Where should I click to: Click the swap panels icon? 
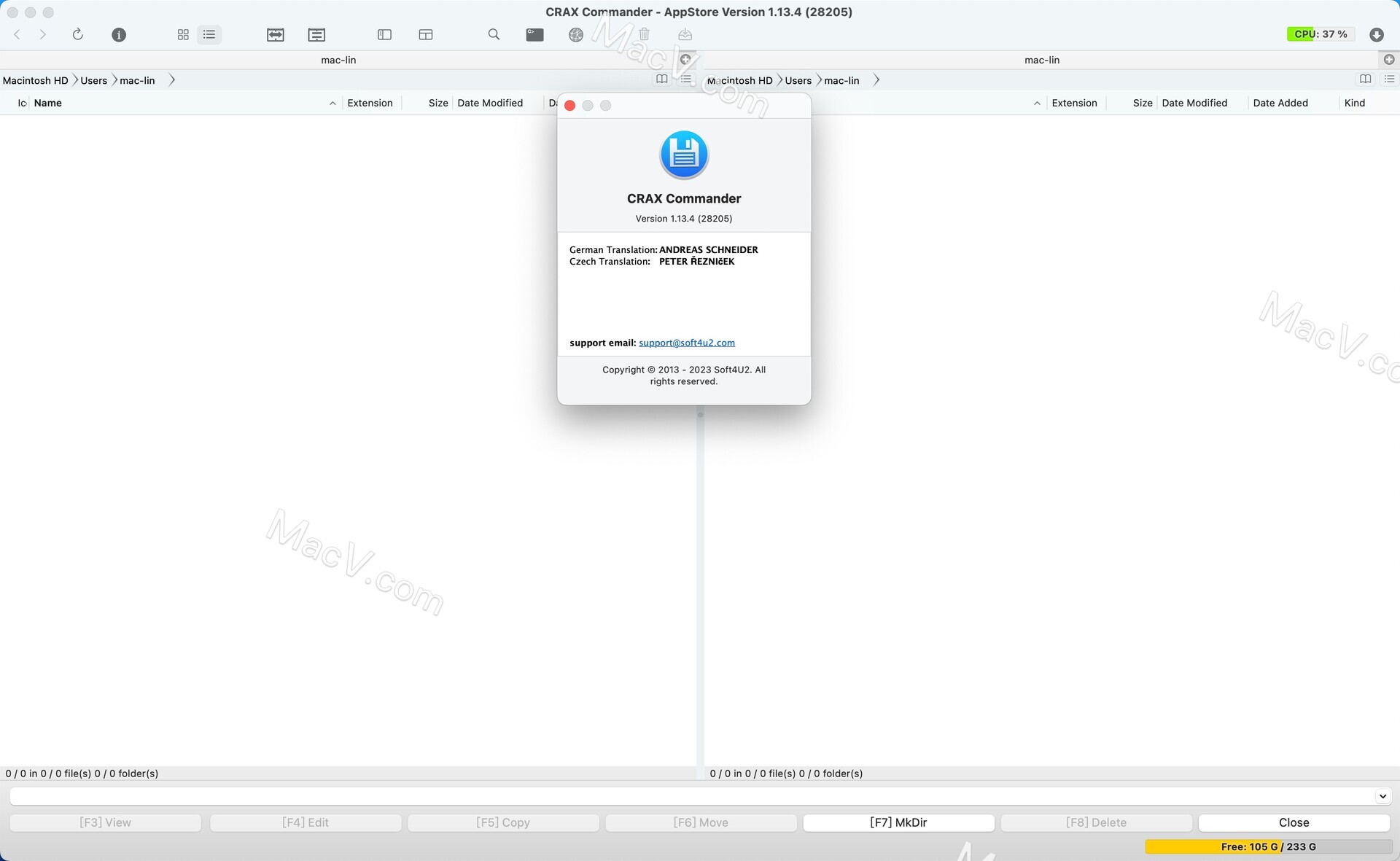[x=276, y=34]
